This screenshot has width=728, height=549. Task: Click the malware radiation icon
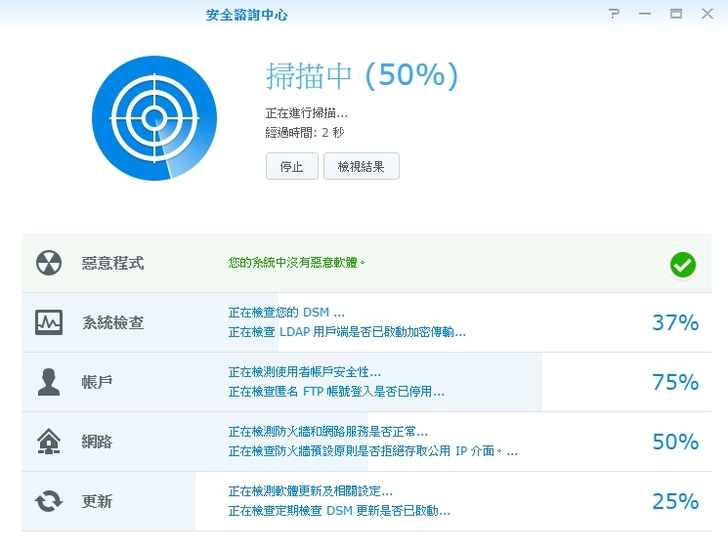[x=48, y=263]
